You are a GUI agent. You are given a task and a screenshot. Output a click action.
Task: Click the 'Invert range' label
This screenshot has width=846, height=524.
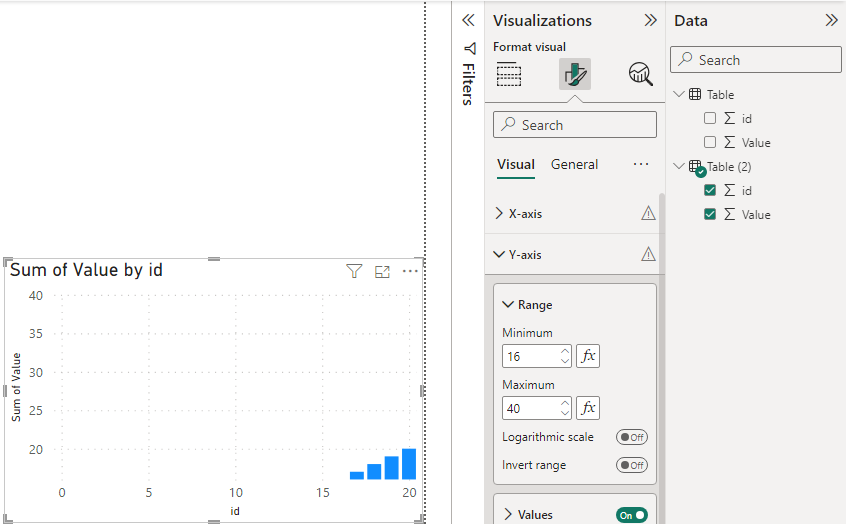tap(534, 465)
